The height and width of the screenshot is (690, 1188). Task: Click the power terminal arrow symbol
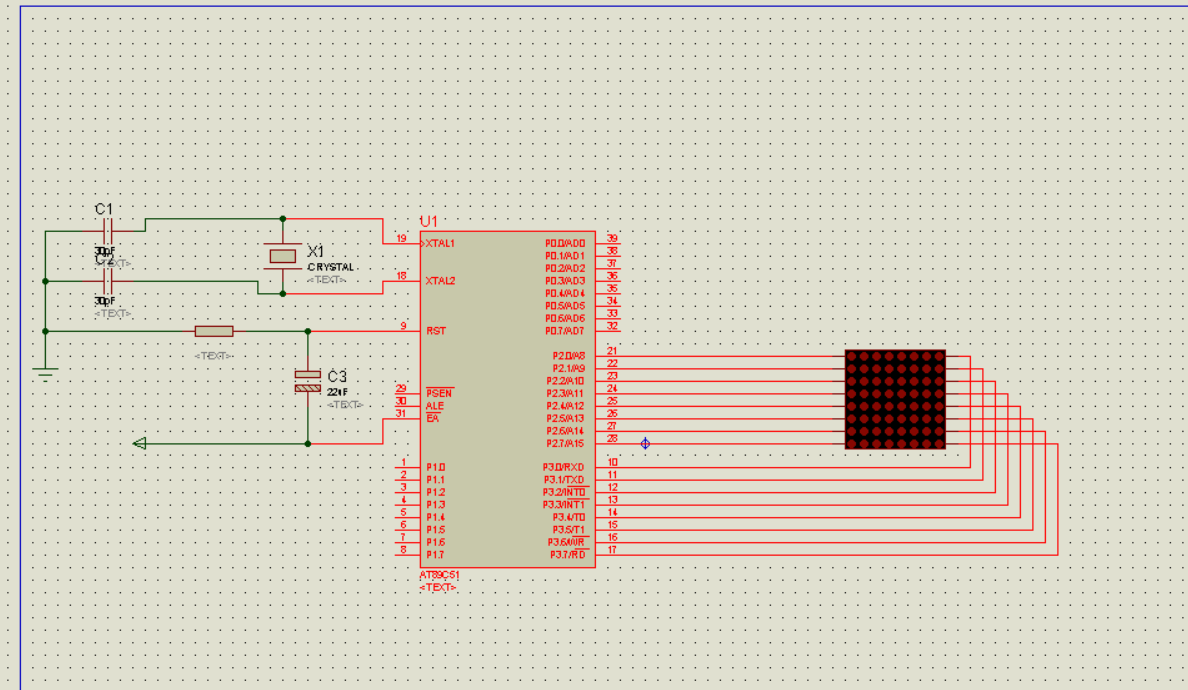[x=139, y=443]
